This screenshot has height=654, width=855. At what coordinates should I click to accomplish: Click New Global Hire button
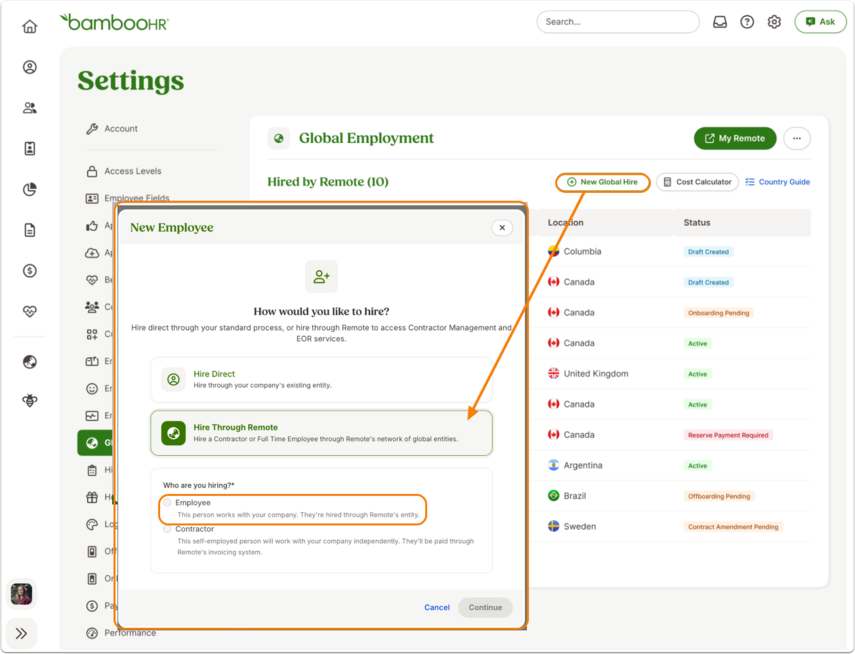(603, 182)
